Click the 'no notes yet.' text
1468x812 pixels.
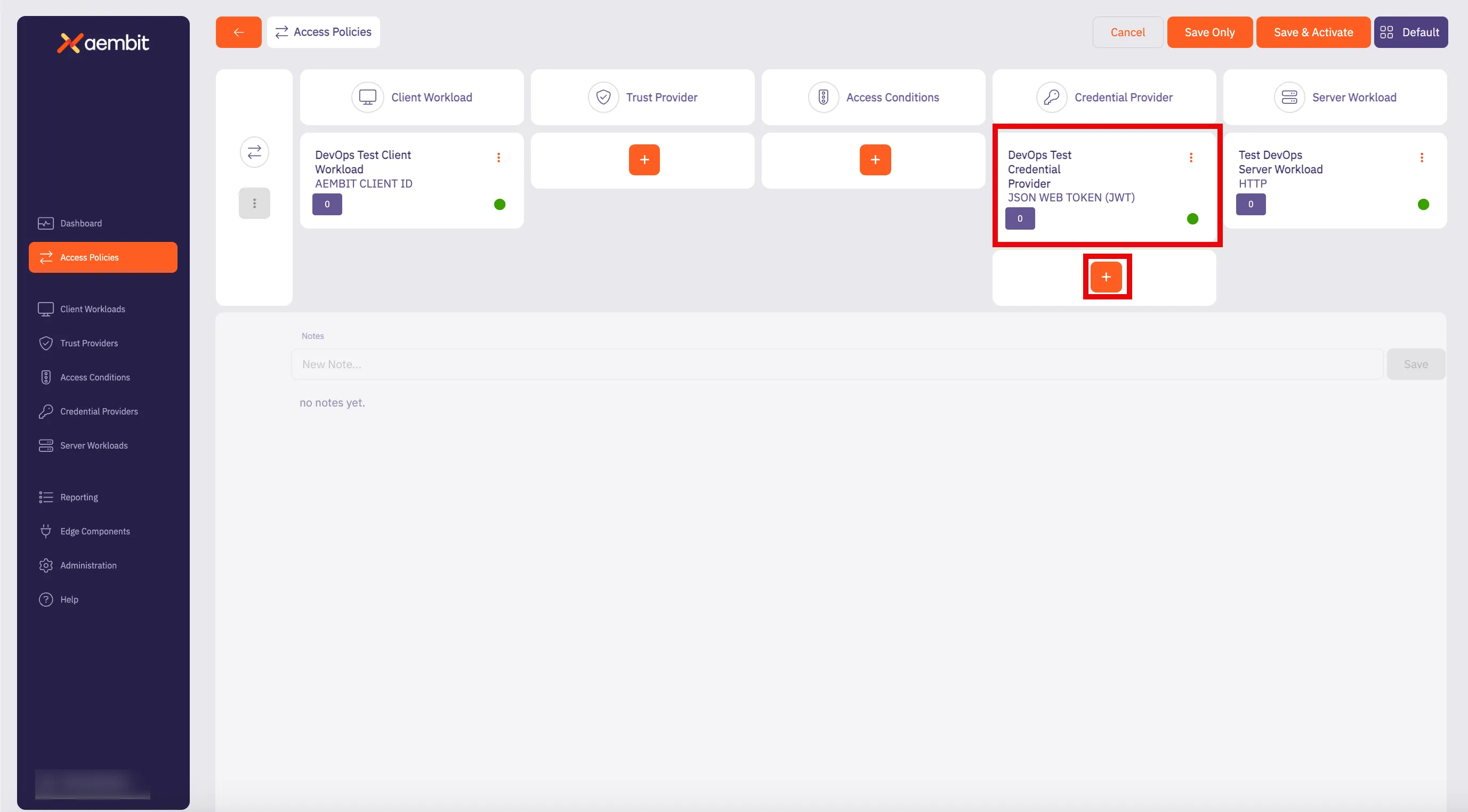coord(332,403)
